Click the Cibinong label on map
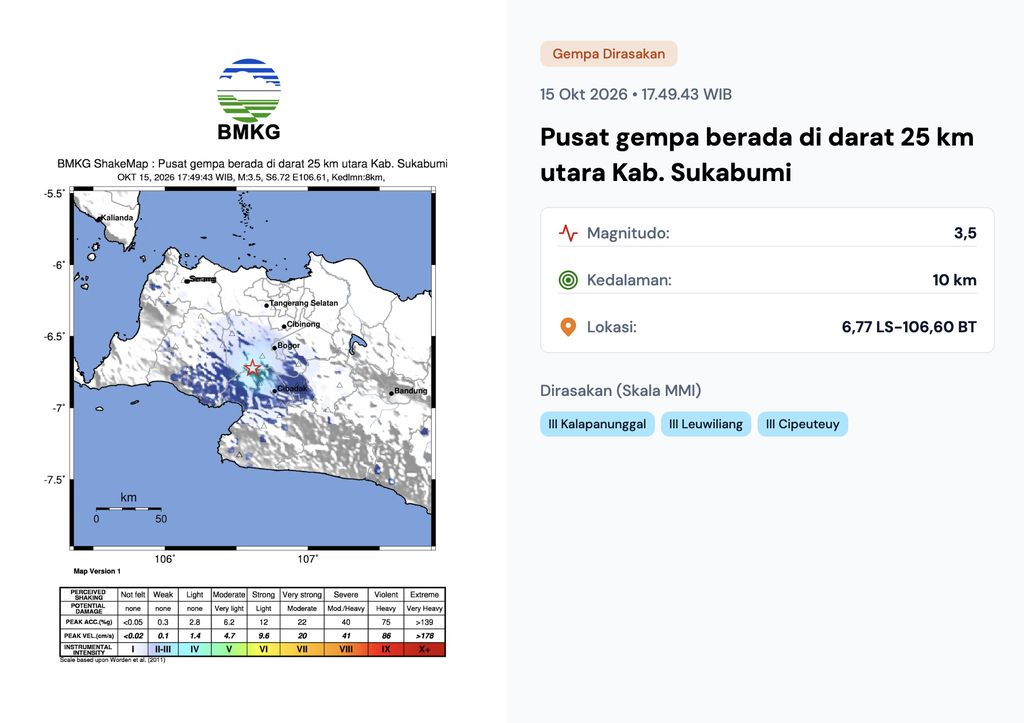 coord(304,324)
